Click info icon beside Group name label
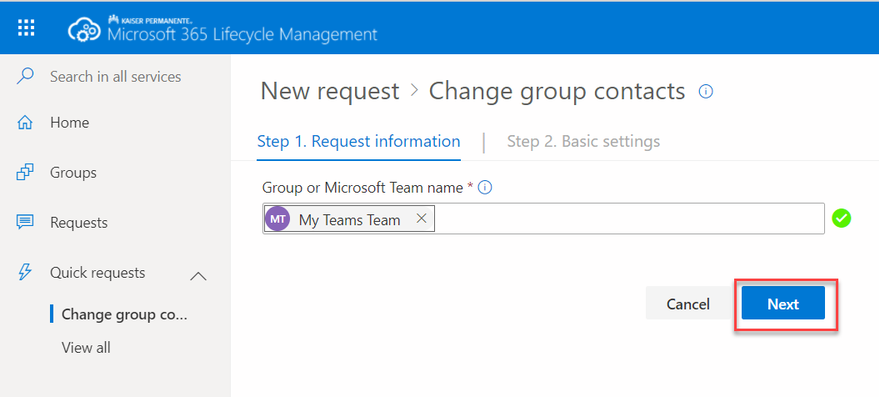 485,188
